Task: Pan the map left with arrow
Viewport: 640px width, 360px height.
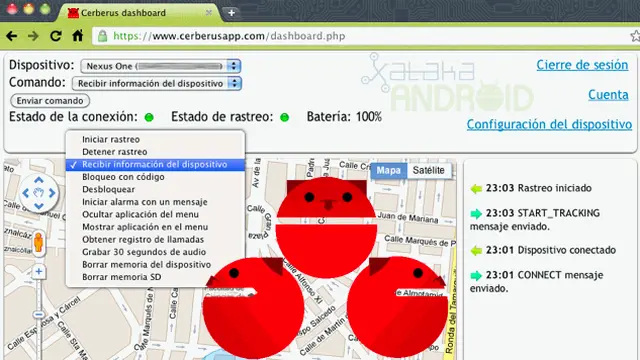Action: click(26, 193)
